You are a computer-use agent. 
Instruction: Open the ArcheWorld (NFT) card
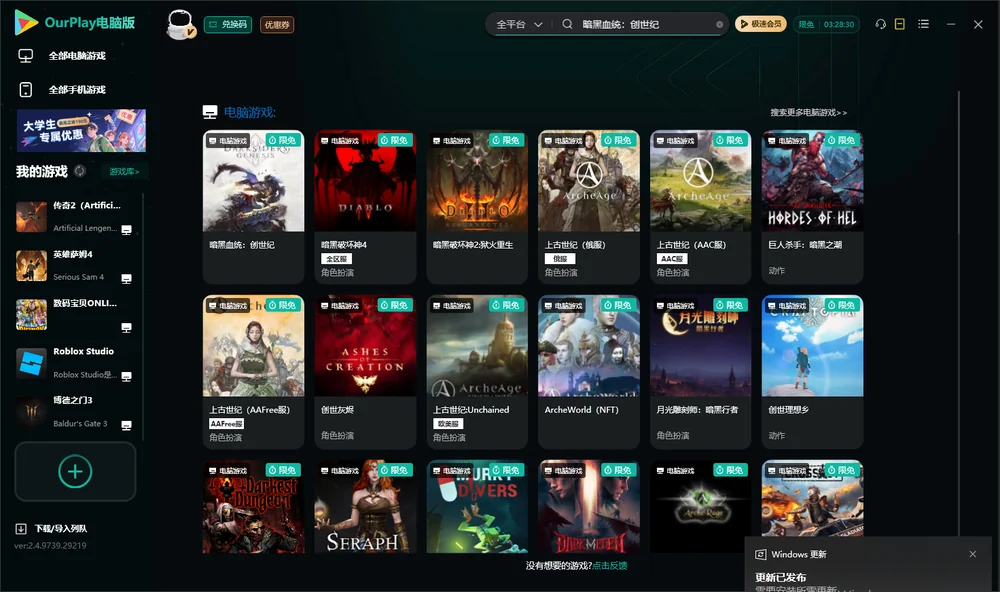[x=589, y=372]
